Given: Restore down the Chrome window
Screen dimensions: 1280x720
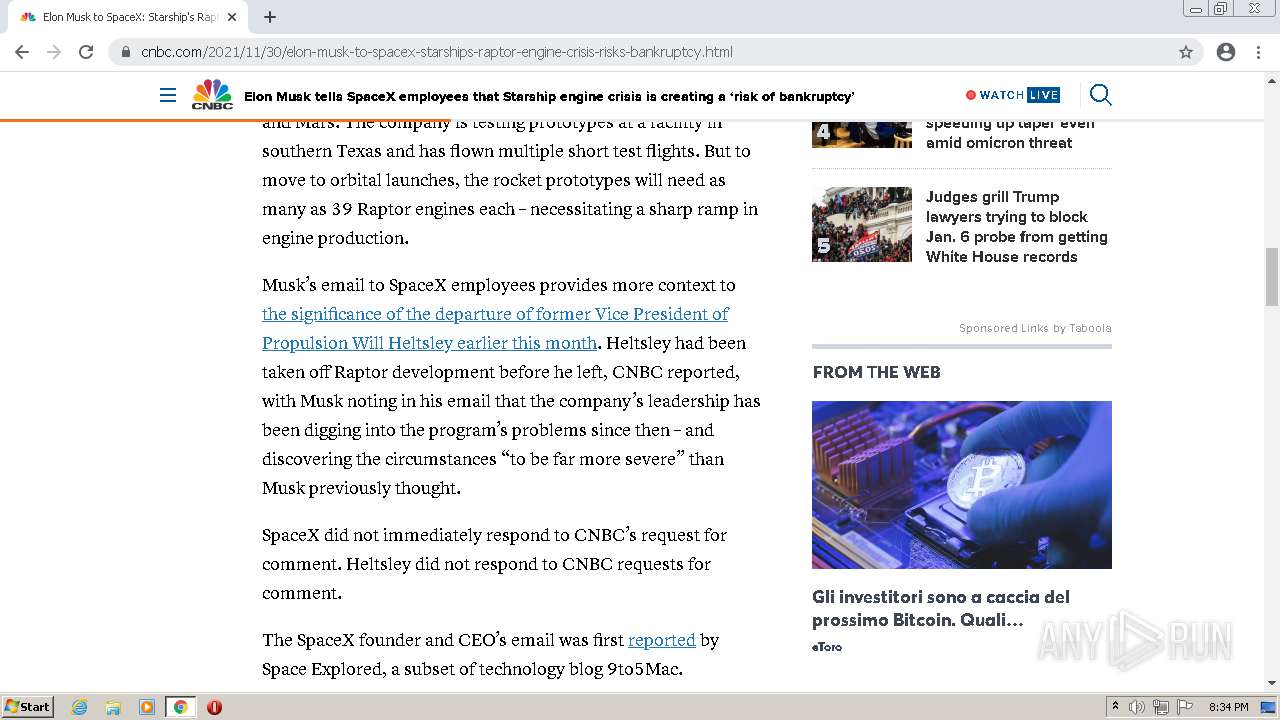Looking at the screenshot, I should coord(1221,9).
